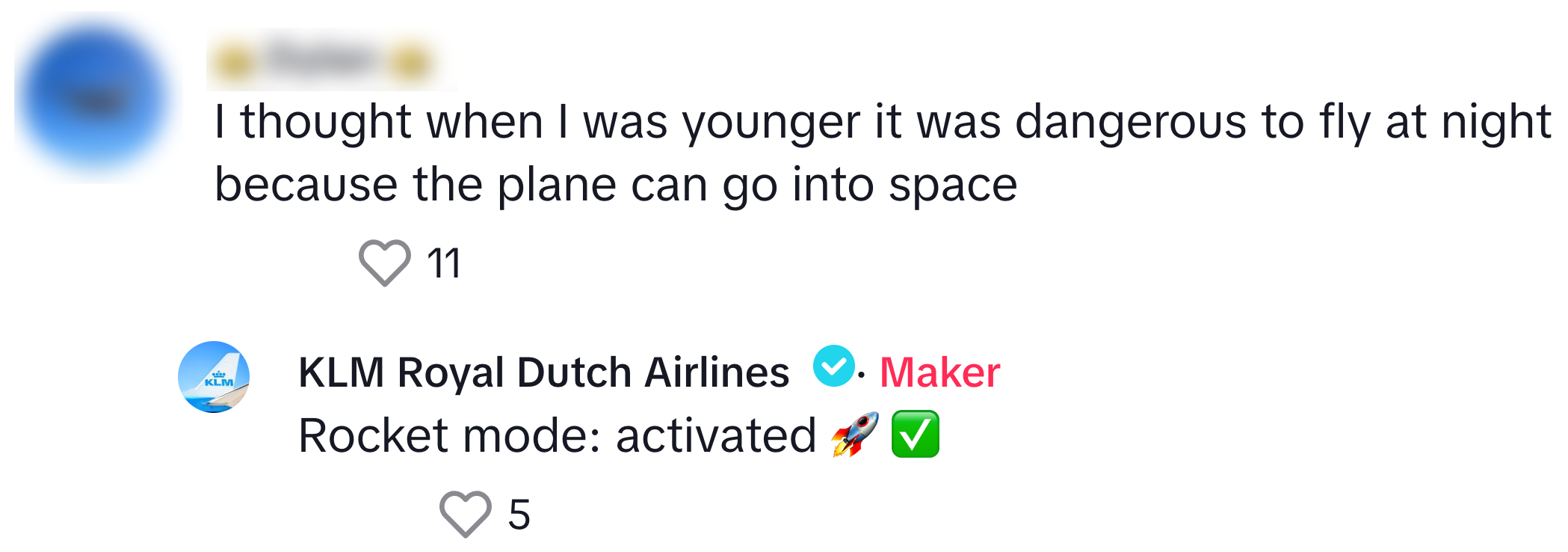
Task: Click the rocket emoji in KLM's reply
Action: click(x=855, y=435)
